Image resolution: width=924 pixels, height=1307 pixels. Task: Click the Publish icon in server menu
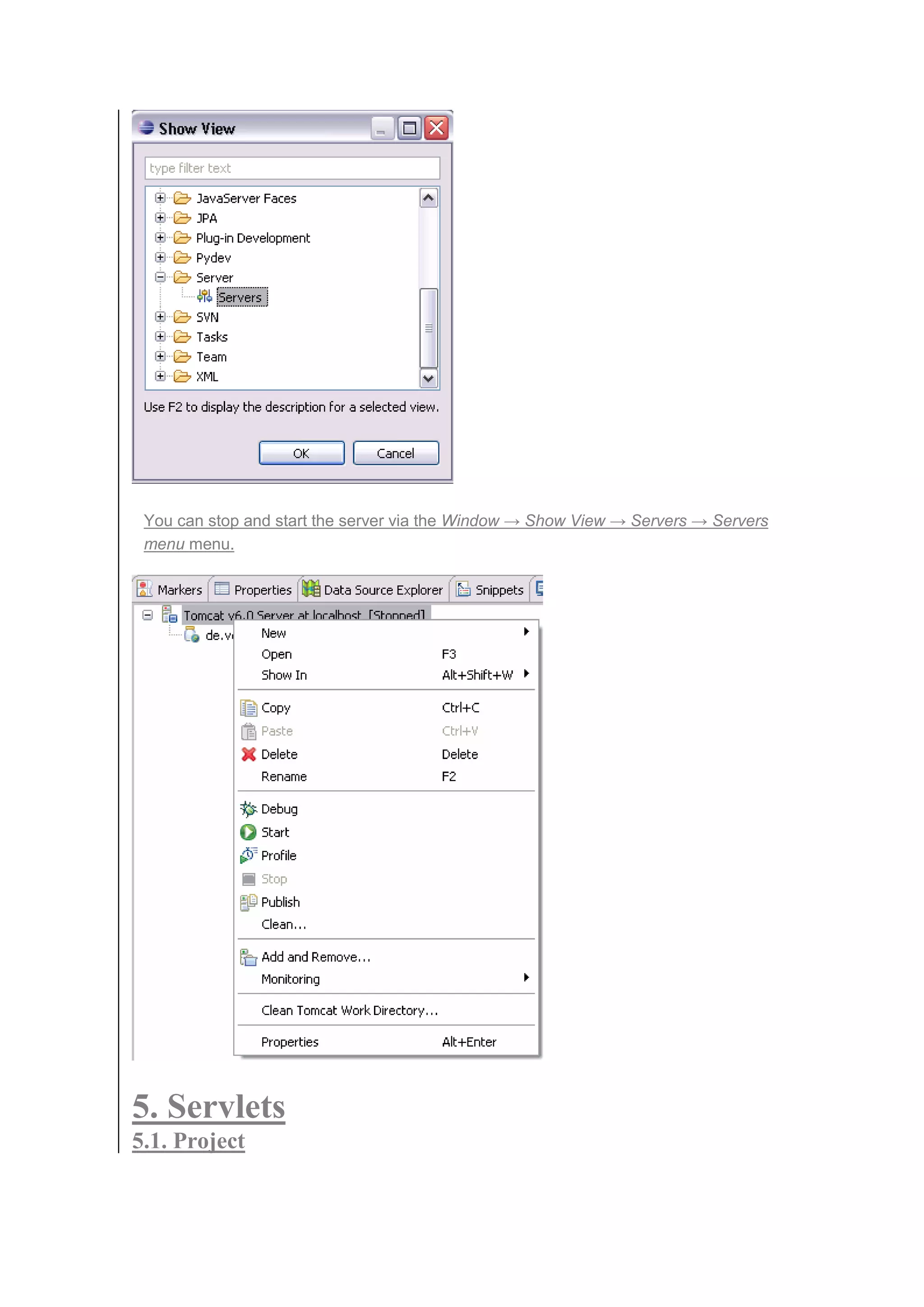pos(248,902)
